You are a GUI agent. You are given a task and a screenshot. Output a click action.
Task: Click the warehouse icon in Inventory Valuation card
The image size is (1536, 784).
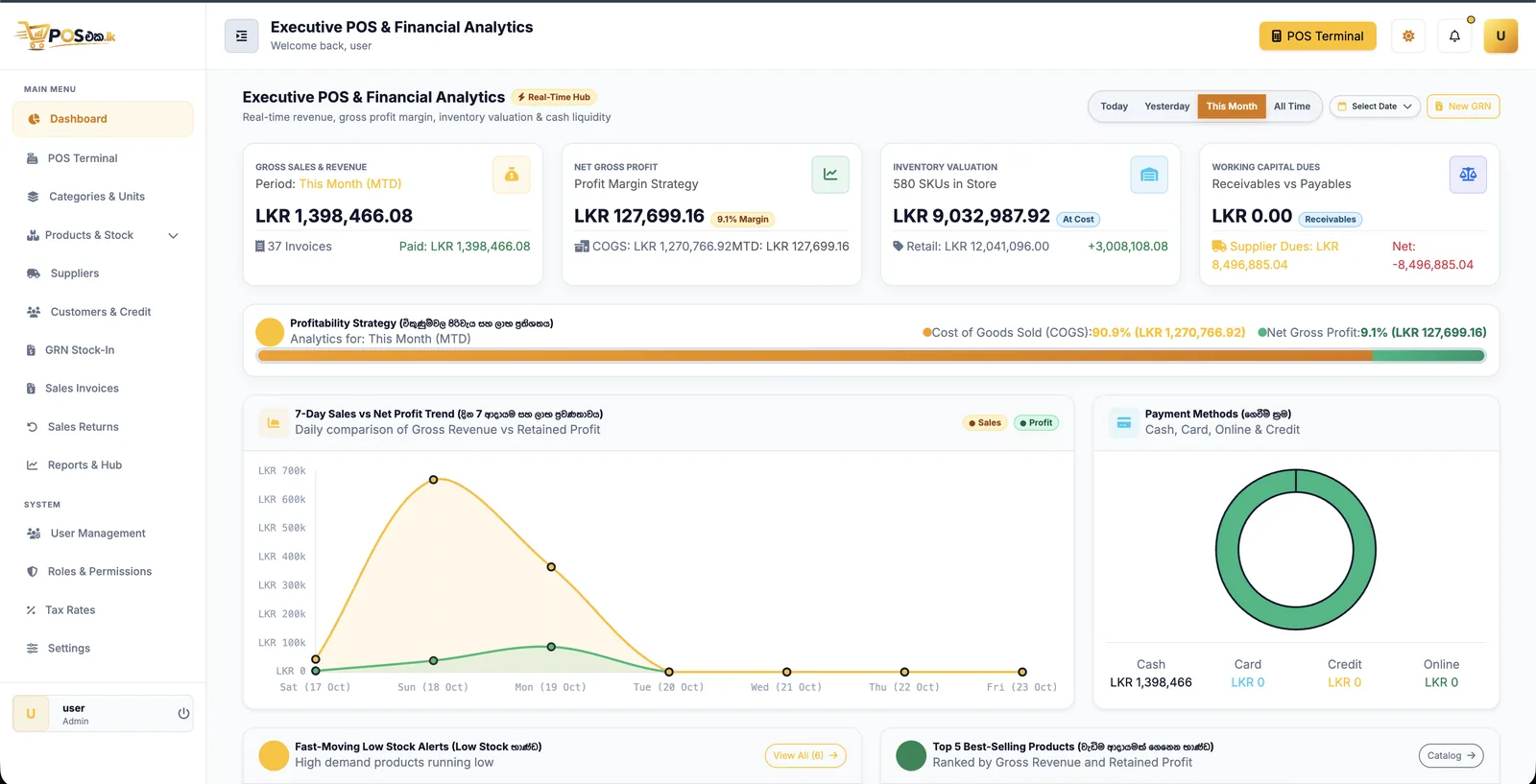pyautogui.click(x=1149, y=175)
